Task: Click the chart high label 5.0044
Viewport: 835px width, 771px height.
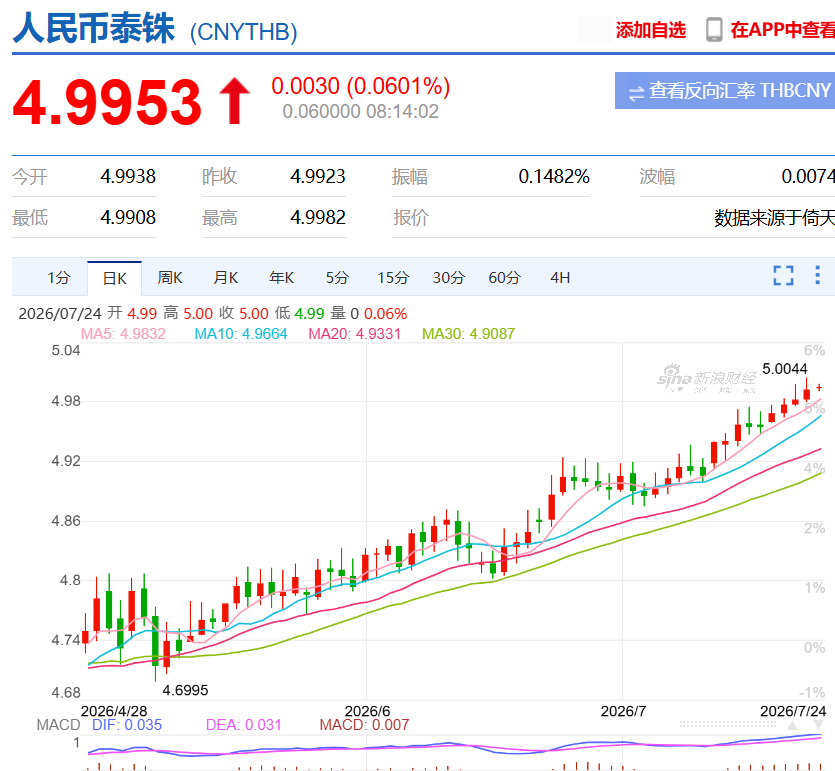Action: pos(784,368)
